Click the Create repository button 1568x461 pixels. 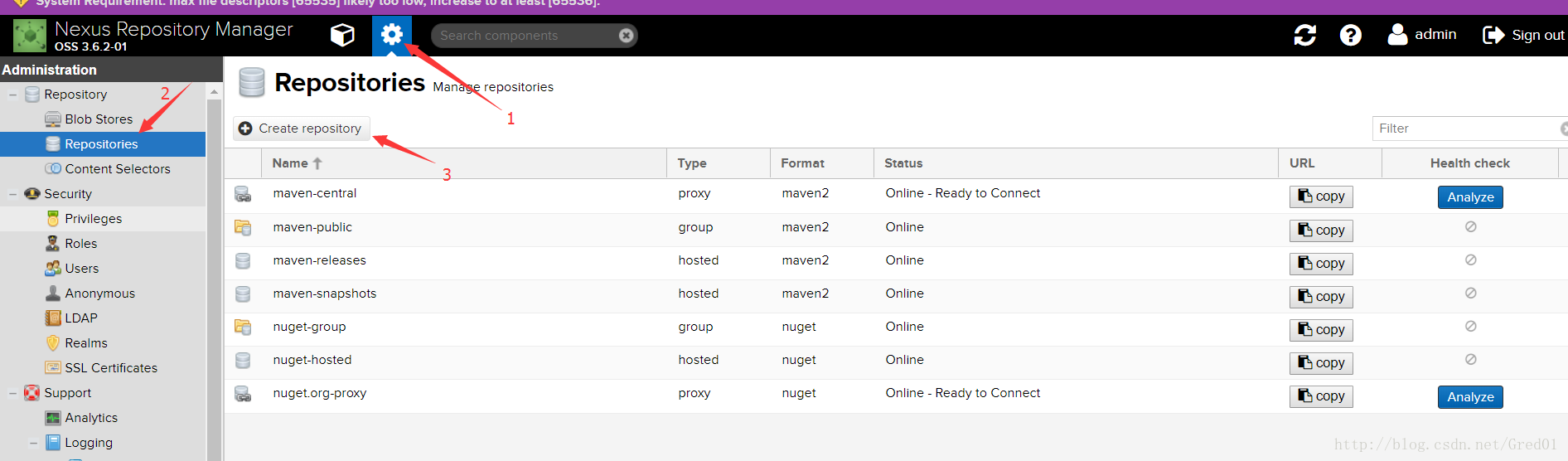[x=300, y=129]
